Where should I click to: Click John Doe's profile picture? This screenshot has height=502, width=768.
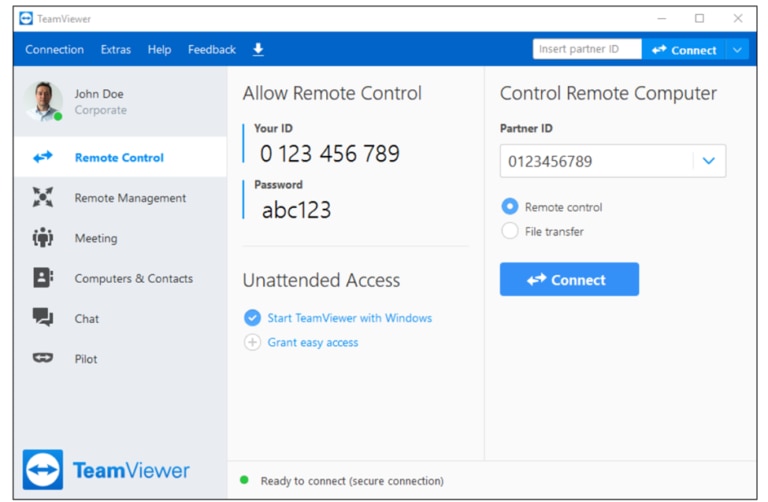[x=44, y=101]
